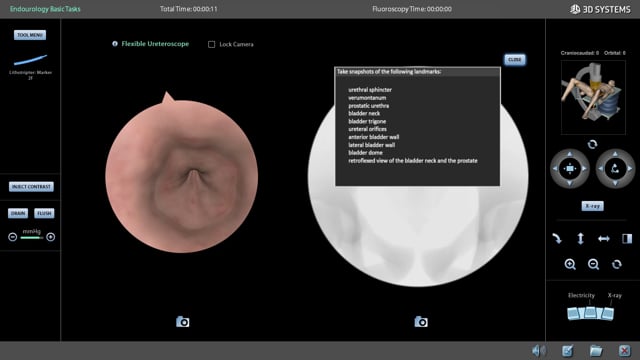
Task: Close the landmarks instruction panel
Action: click(515, 60)
